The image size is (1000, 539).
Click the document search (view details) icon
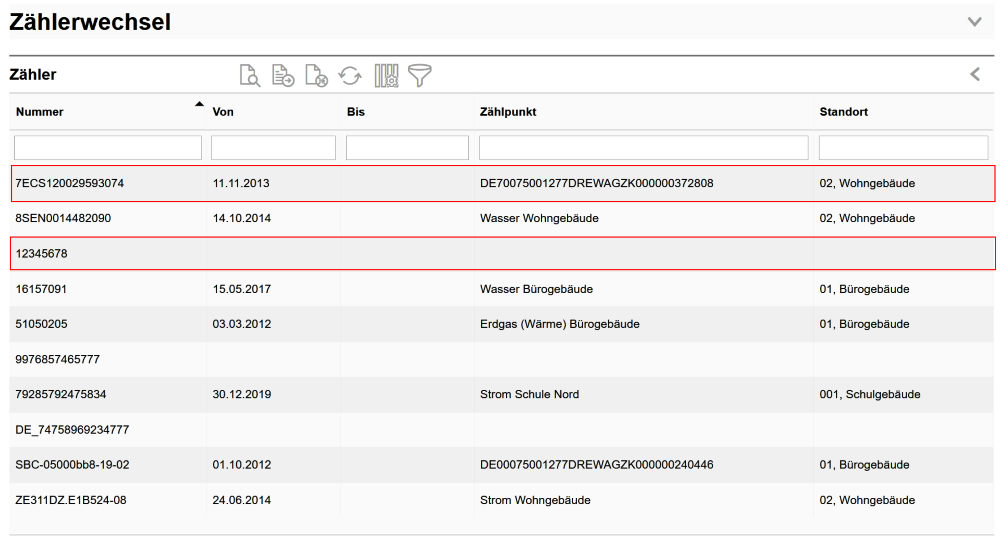point(250,75)
